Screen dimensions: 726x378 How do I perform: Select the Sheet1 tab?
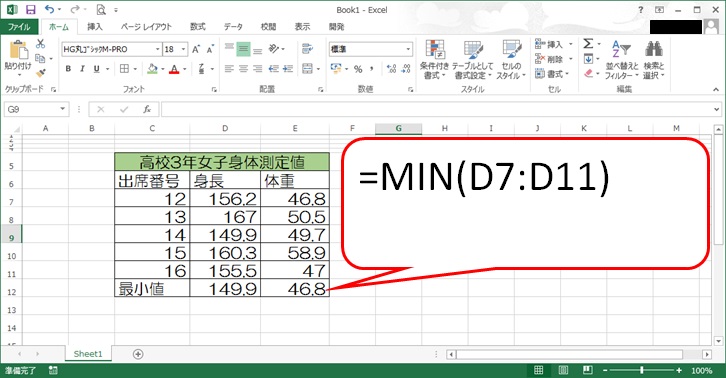[88, 354]
